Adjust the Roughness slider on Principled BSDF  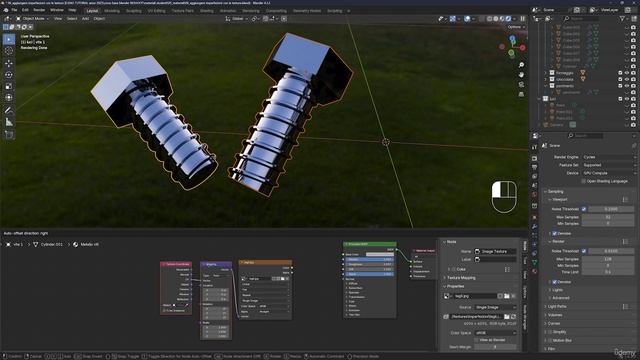370,264
